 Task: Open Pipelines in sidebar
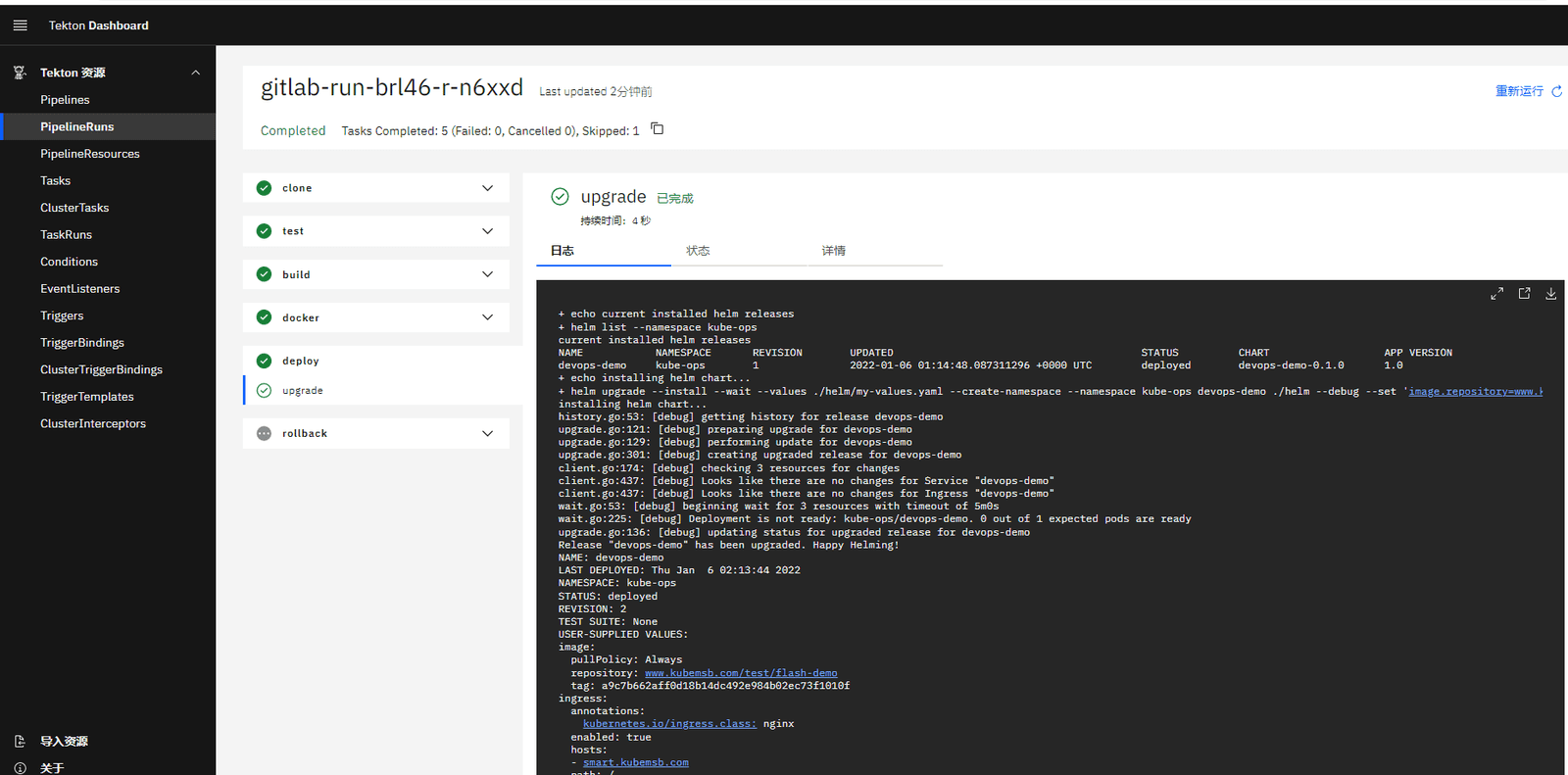(x=65, y=100)
